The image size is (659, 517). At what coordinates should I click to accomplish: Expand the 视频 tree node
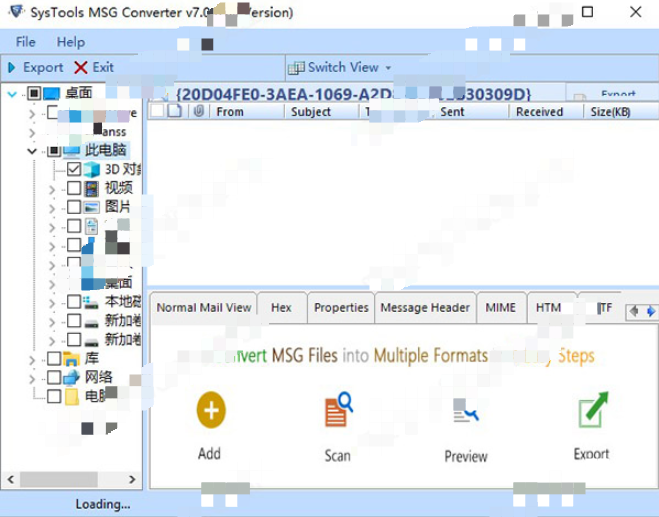52,190
